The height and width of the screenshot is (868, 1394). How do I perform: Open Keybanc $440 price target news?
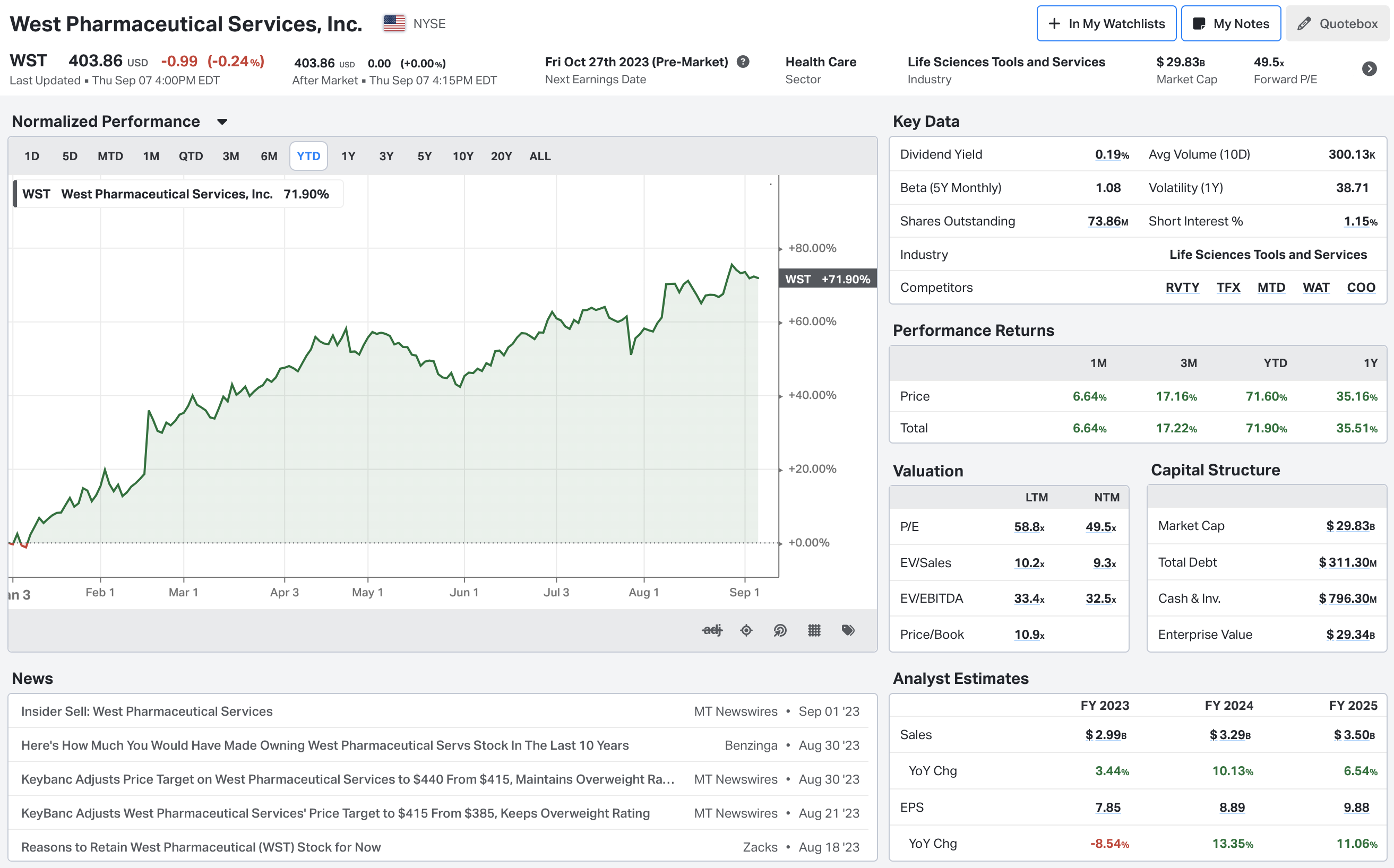[x=348, y=779]
